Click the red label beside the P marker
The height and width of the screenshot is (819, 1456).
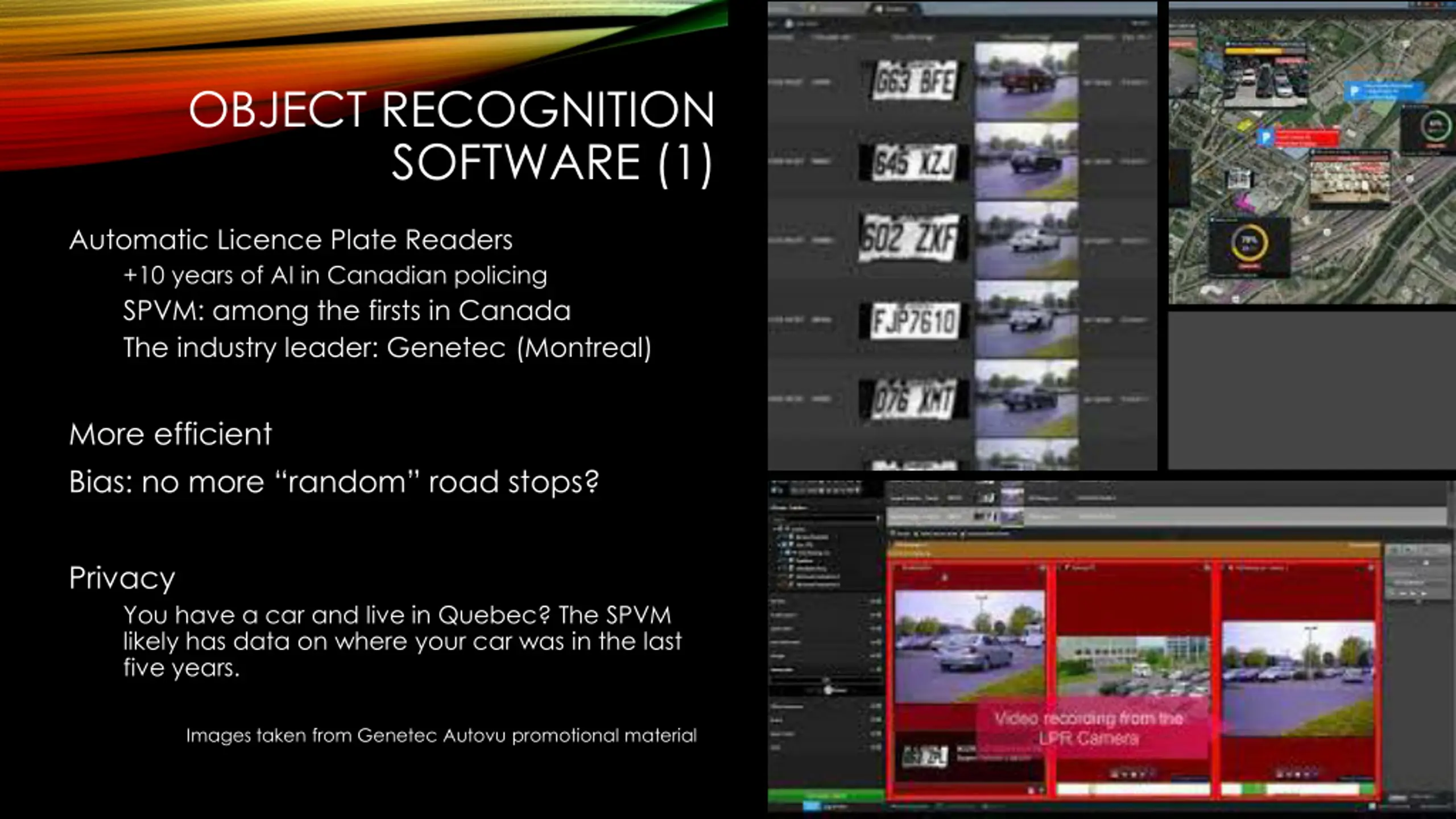1306,137
